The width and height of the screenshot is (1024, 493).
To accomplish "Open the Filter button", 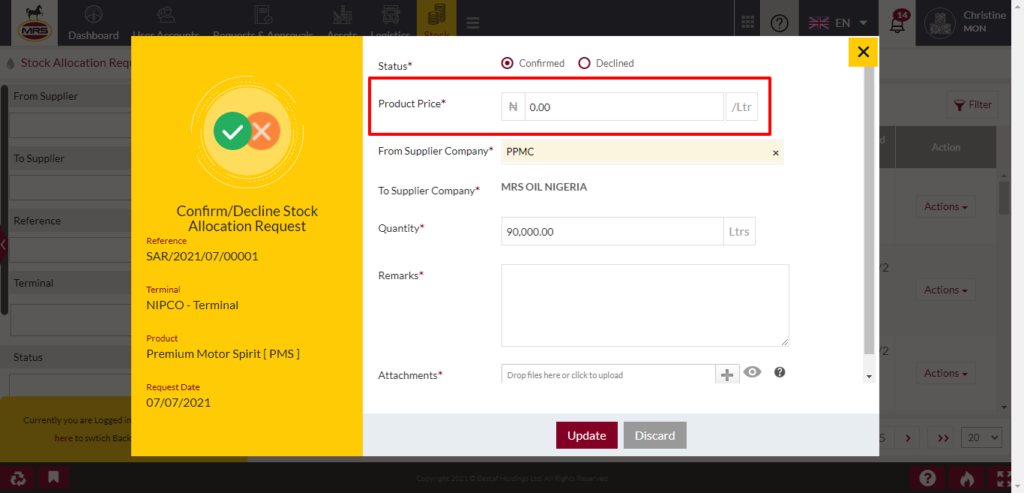I will coord(972,104).
